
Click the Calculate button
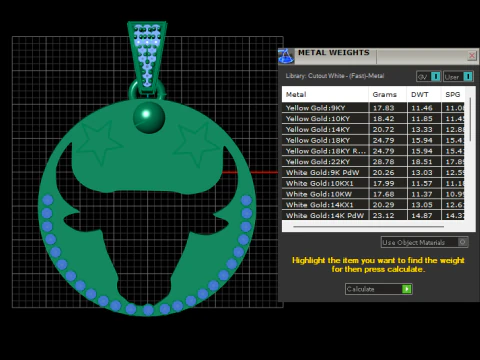tap(379, 289)
